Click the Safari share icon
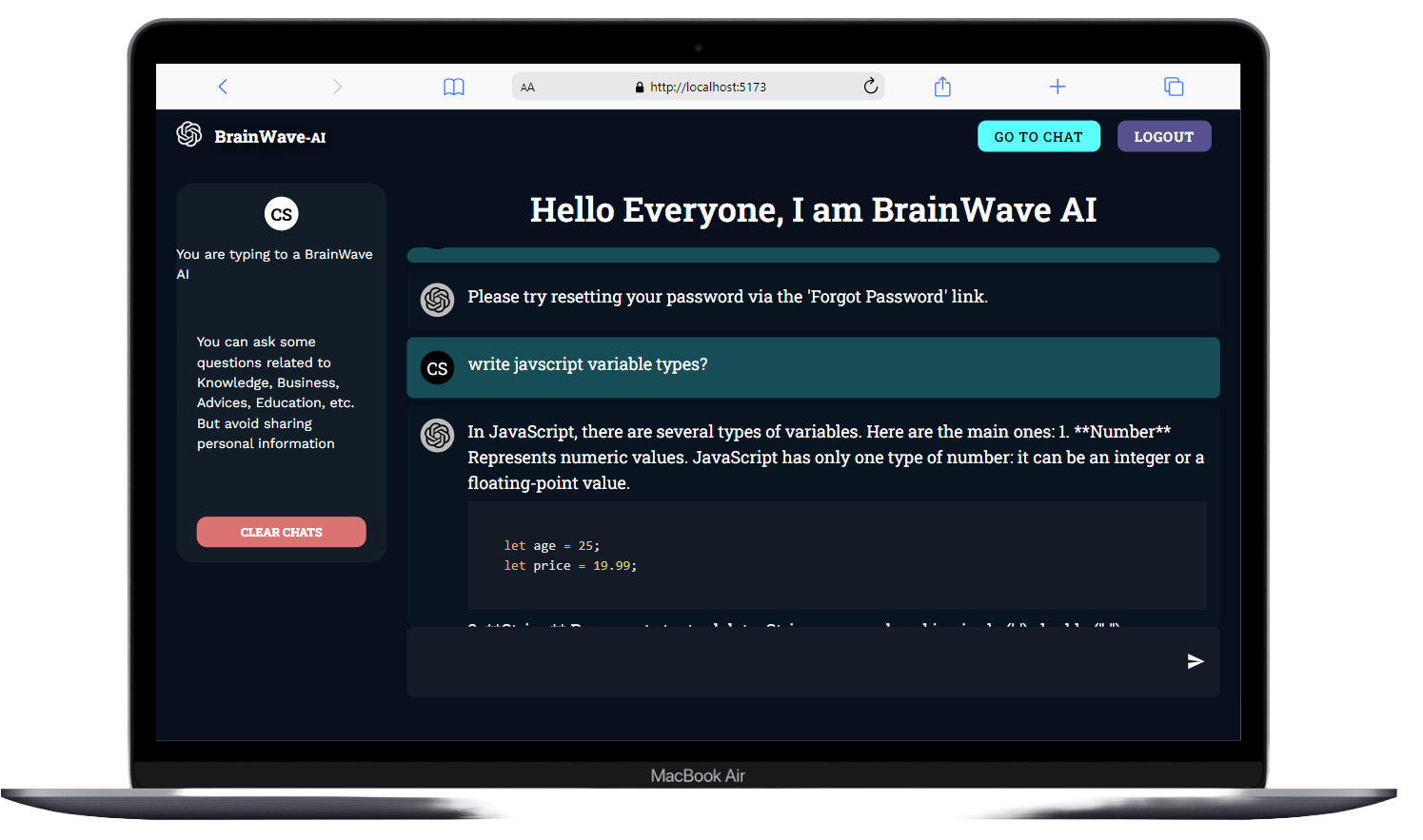Image resolution: width=1423 pixels, height=840 pixels. coord(941,86)
